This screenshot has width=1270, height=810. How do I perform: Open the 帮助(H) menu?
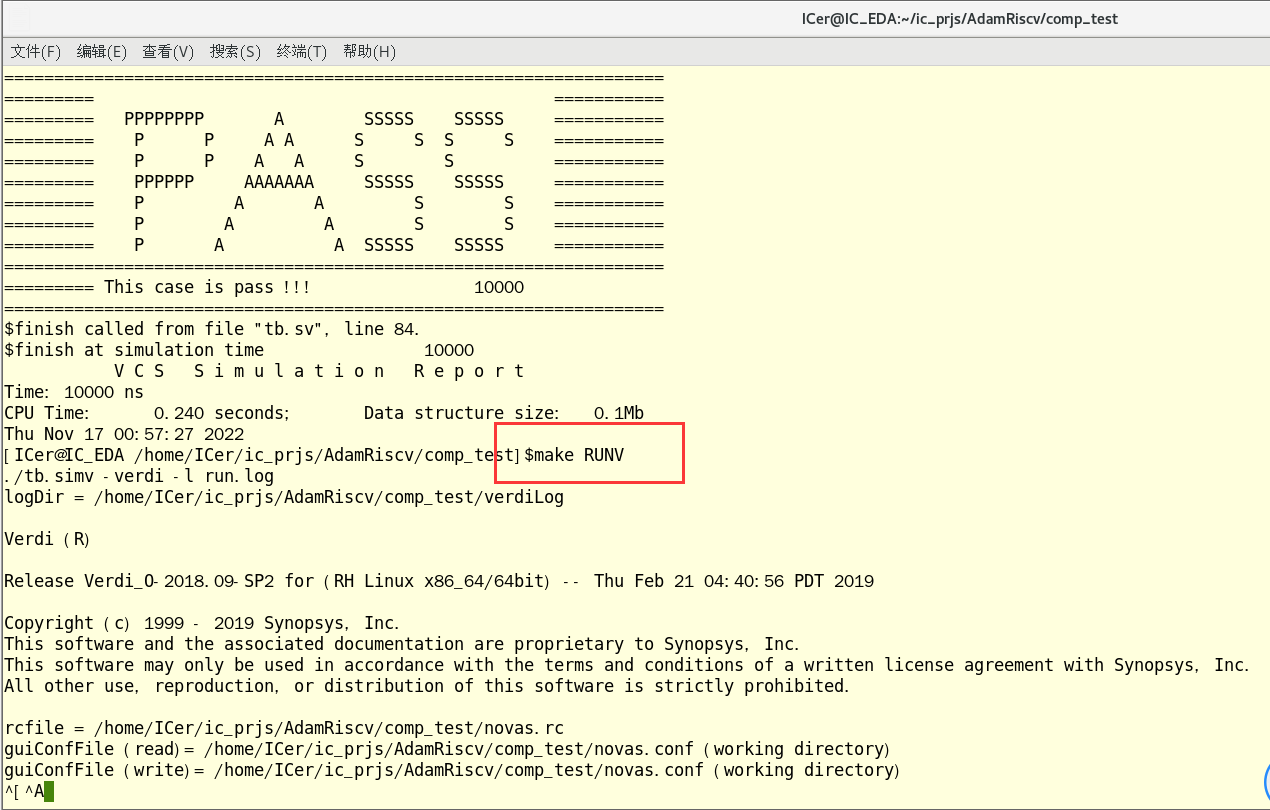coord(369,51)
